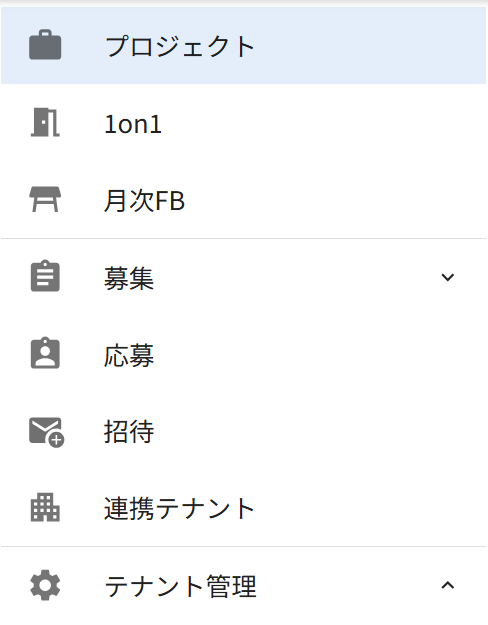Open the 月次FB menu item

click(144, 200)
